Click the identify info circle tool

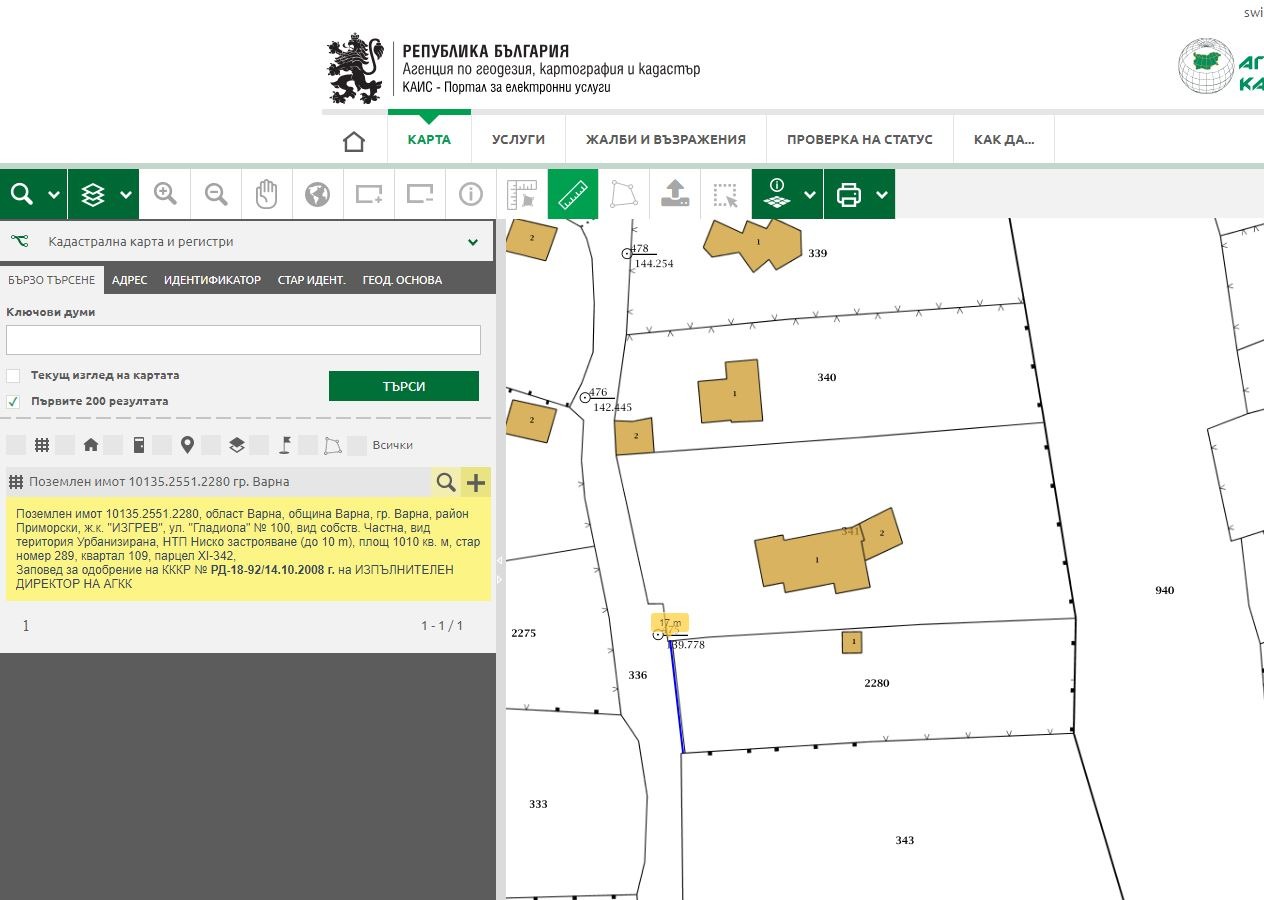470,194
